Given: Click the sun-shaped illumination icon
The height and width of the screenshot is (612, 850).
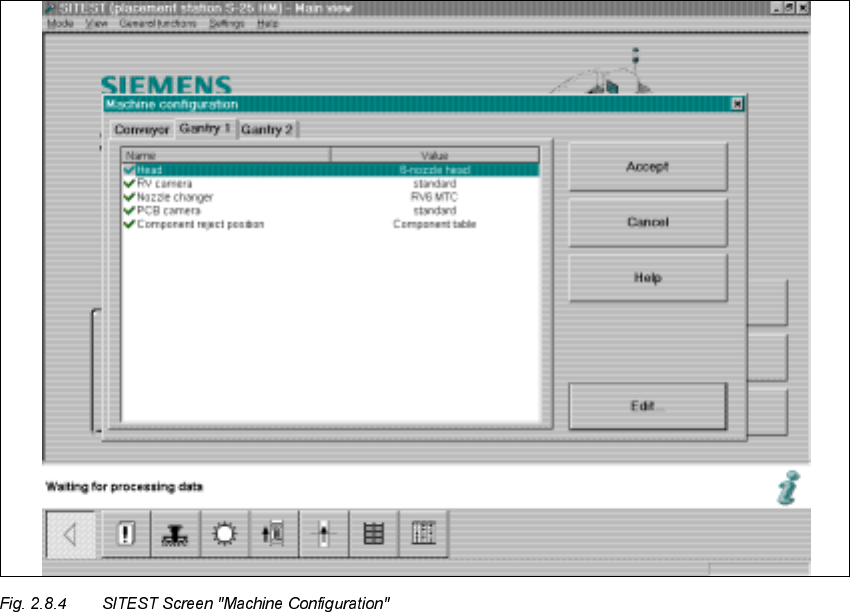Looking at the screenshot, I should coord(225,534).
